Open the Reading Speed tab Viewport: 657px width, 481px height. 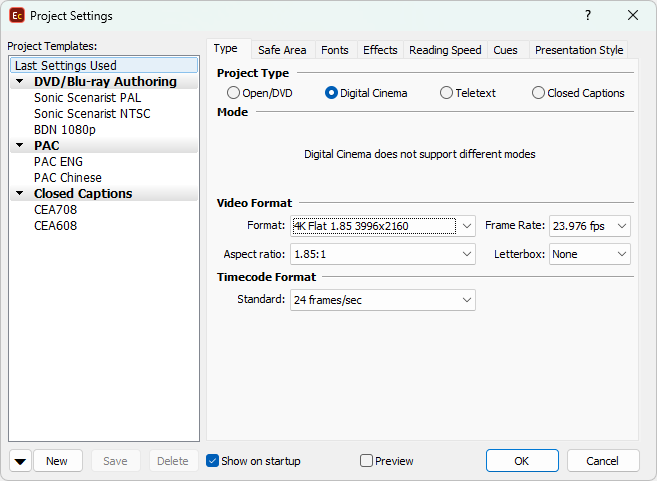(445, 50)
